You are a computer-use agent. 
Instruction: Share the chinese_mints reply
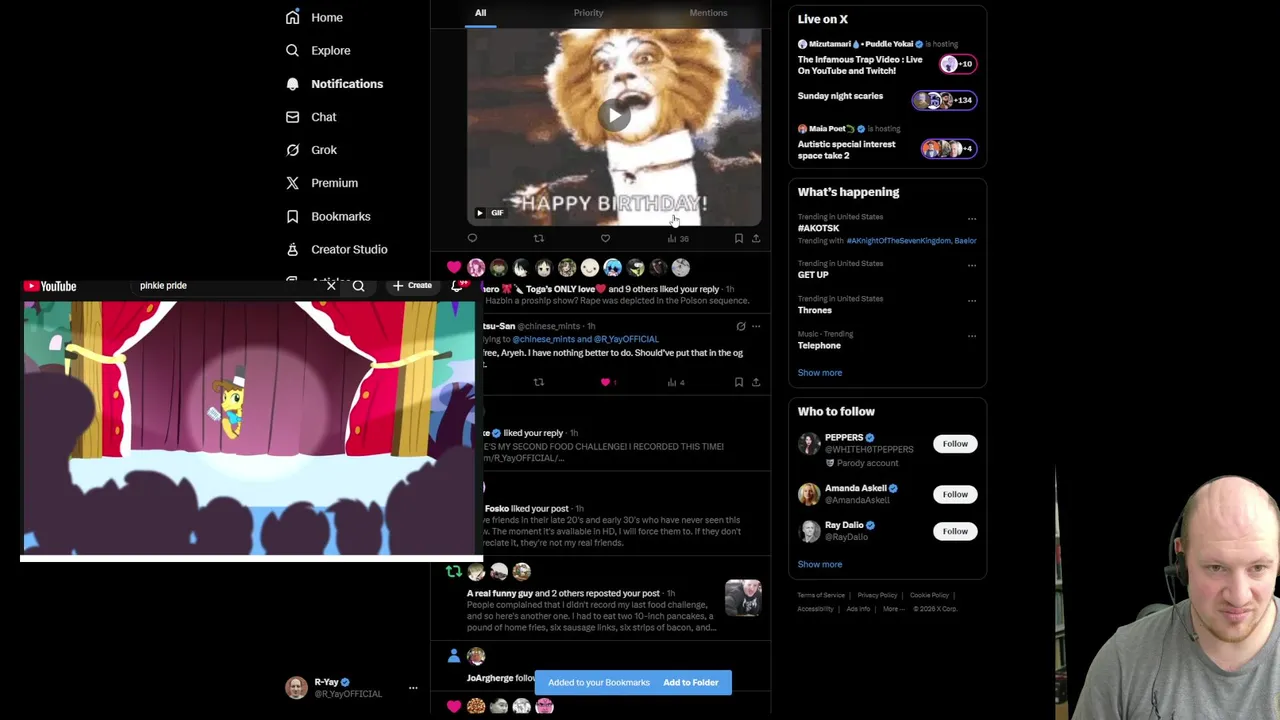(x=756, y=382)
